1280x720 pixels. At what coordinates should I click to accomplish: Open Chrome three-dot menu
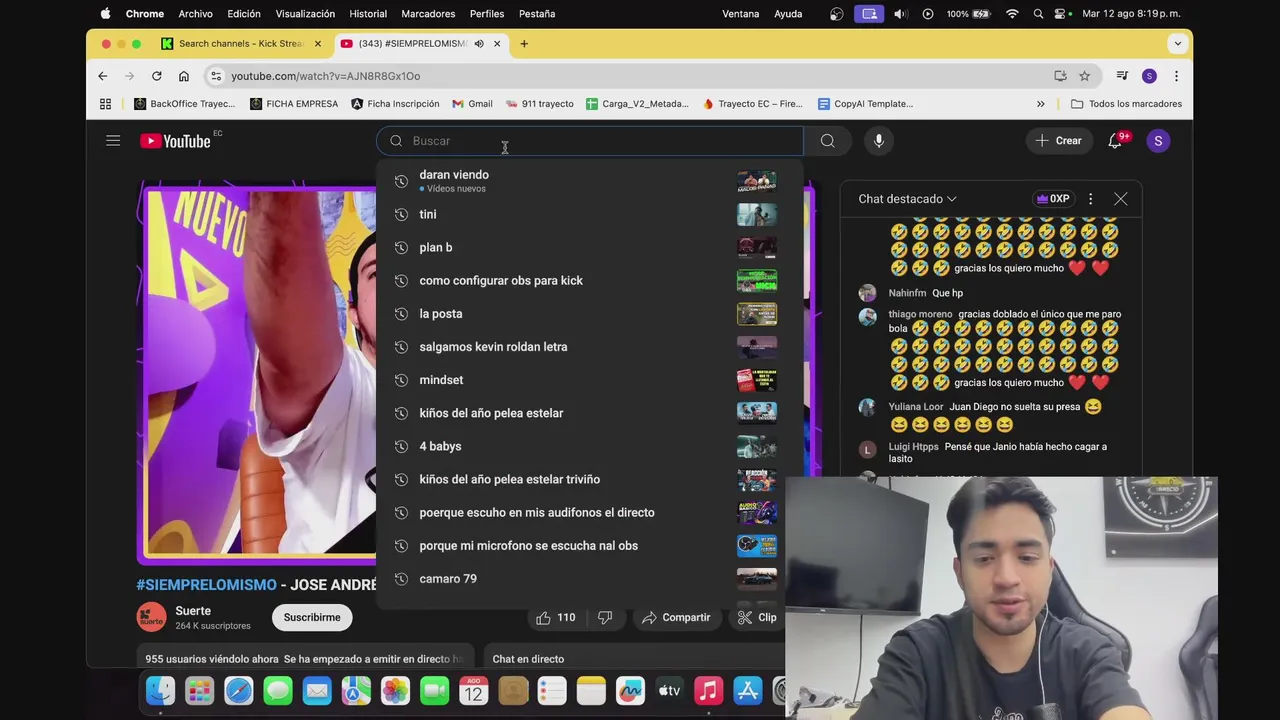click(x=1176, y=76)
